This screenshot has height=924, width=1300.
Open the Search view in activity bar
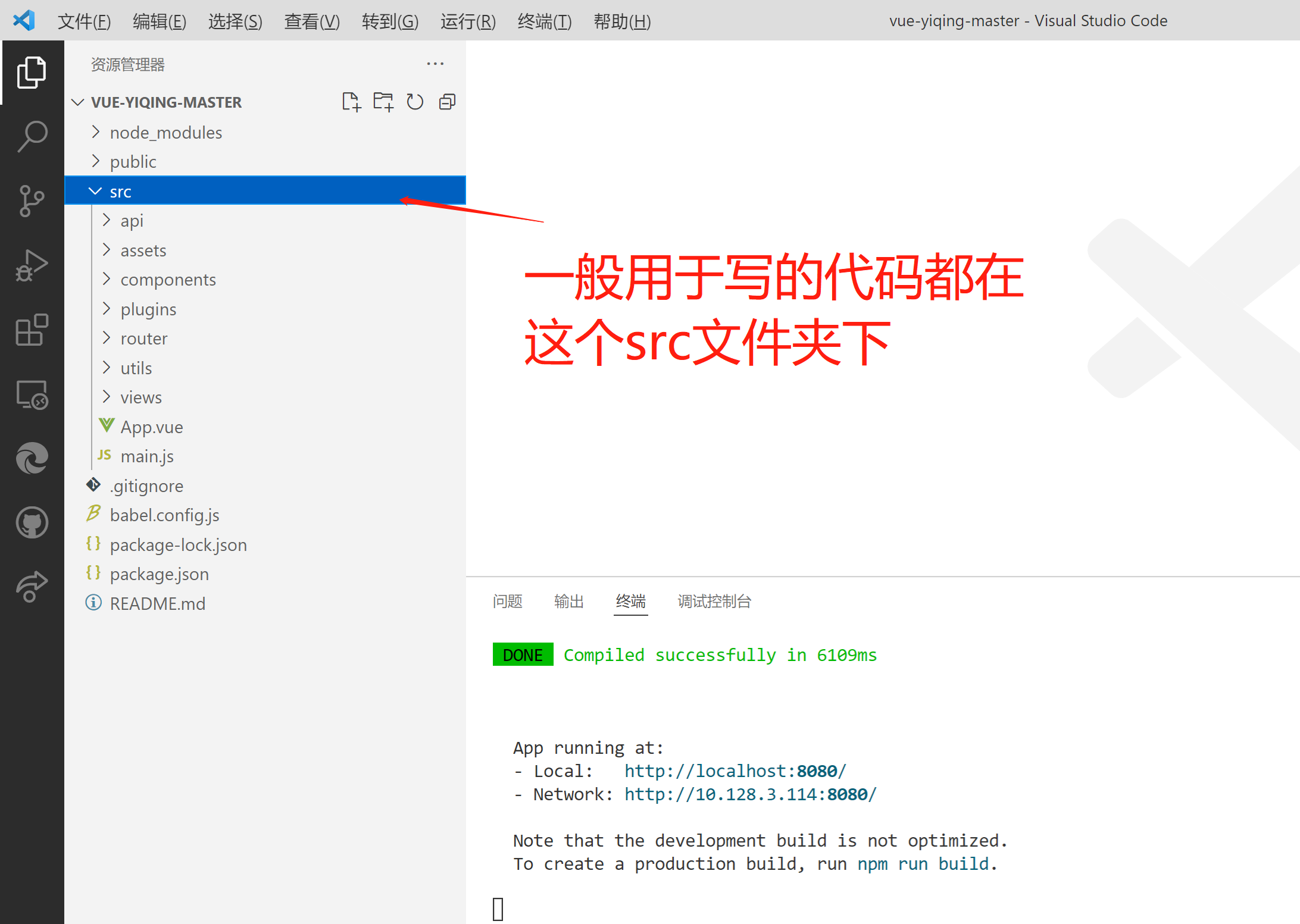tap(32, 136)
